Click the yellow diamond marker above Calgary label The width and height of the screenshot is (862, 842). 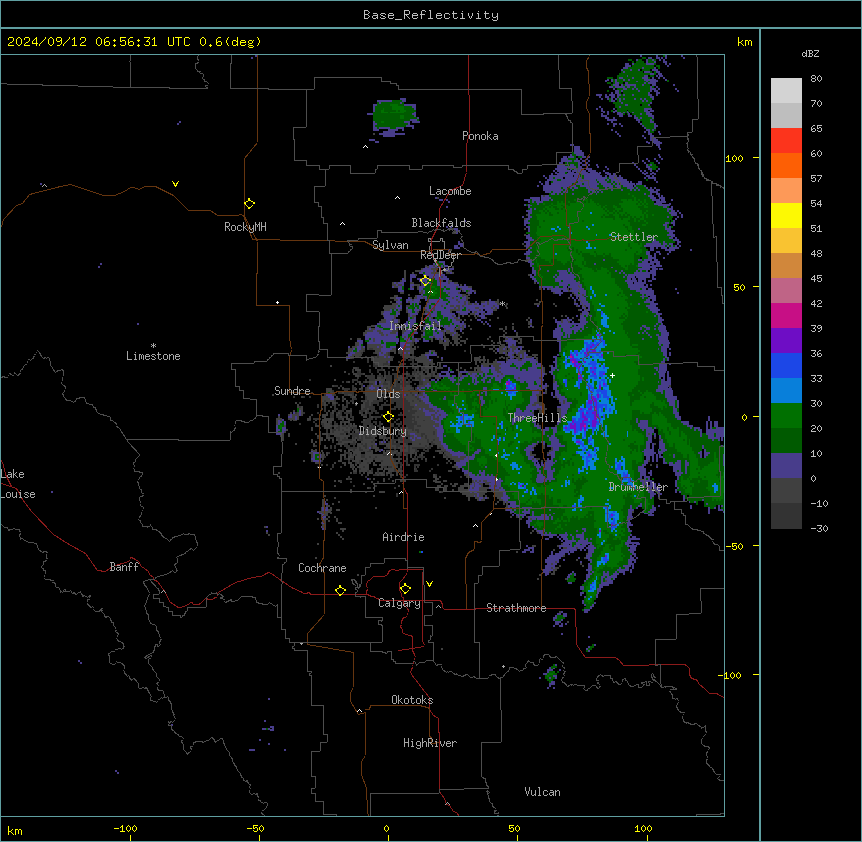(405, 589)
